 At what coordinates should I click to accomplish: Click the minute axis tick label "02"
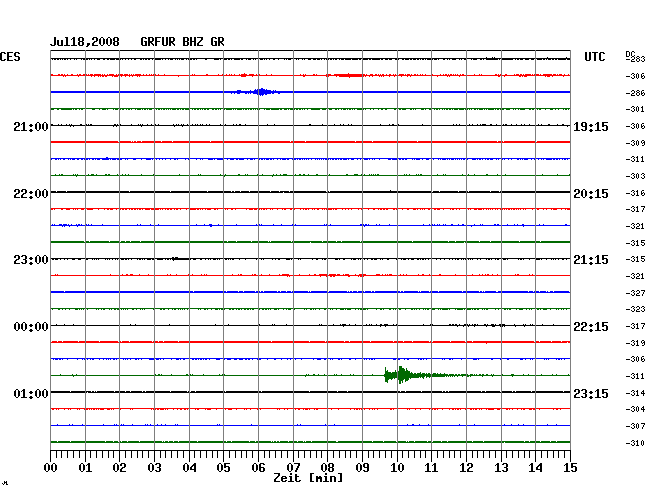(x=119, y=468)
